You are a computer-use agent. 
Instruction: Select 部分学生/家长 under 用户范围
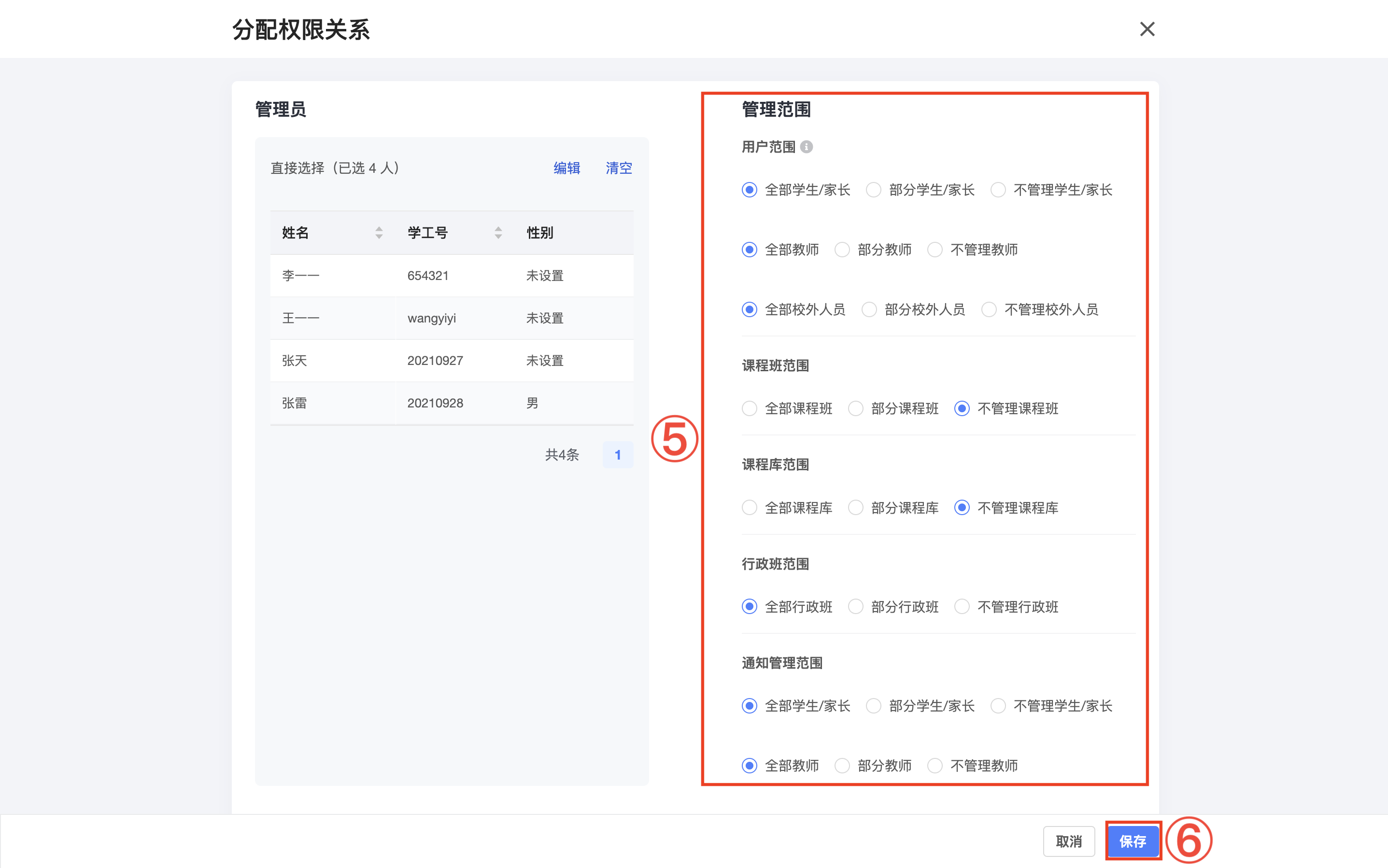874,190
